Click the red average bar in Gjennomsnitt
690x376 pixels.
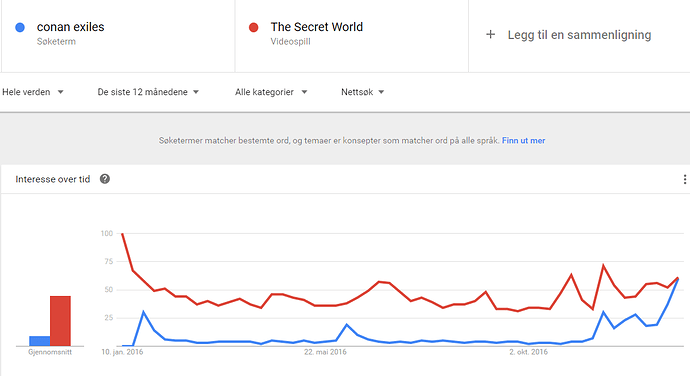coord(60,321)
